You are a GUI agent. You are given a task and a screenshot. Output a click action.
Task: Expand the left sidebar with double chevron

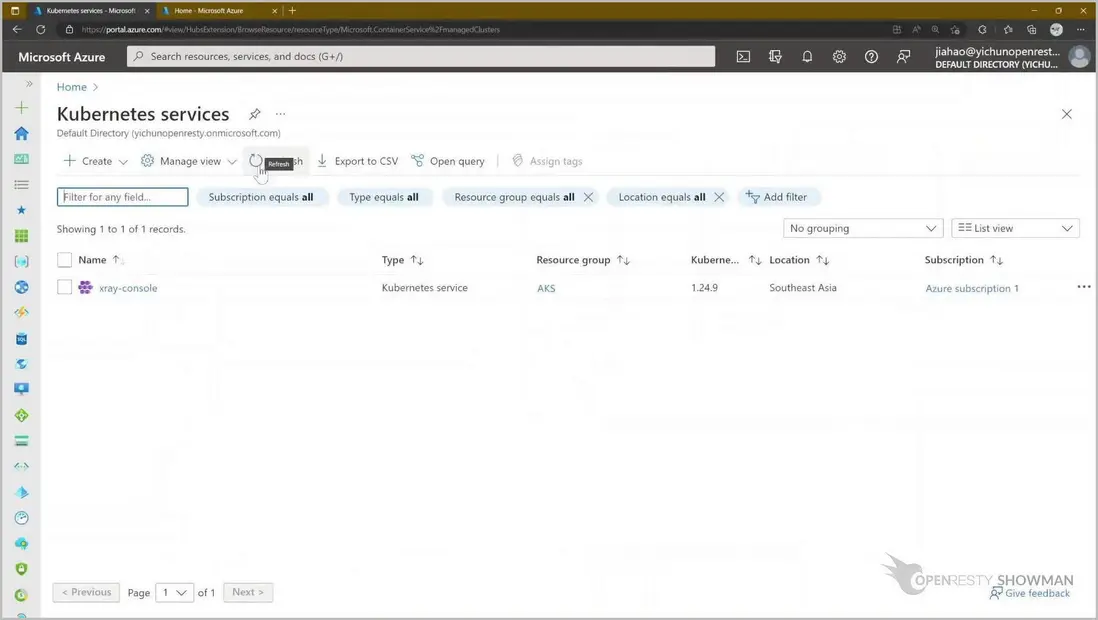[x=29, y=83]
